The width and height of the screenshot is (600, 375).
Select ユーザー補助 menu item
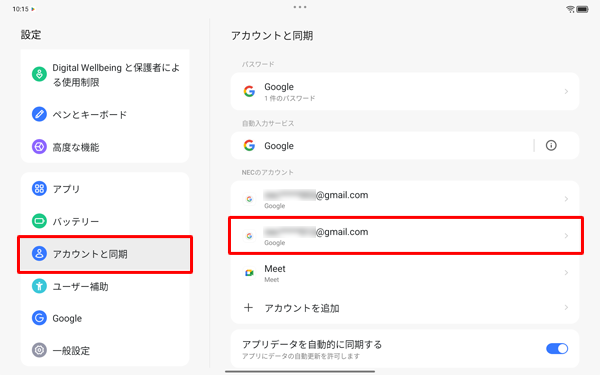point(105,286)
